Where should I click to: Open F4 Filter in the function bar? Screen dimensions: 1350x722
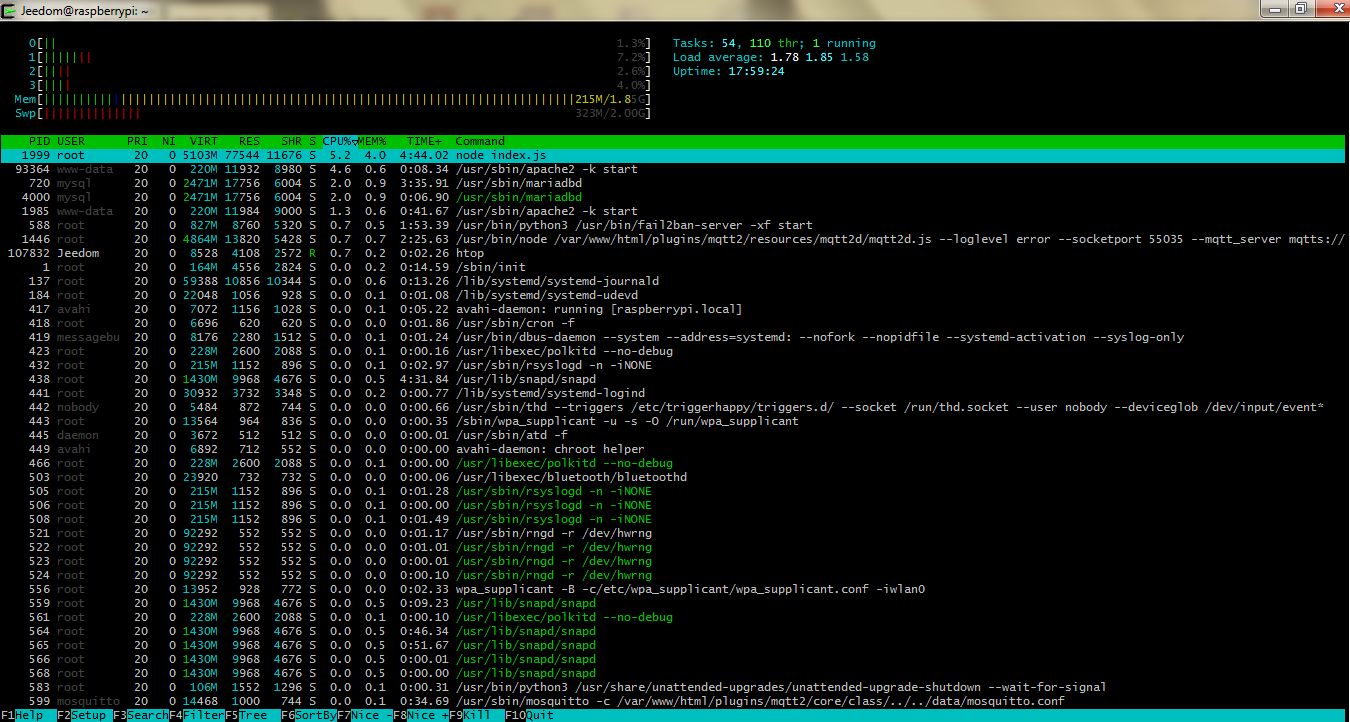point(196,715)
